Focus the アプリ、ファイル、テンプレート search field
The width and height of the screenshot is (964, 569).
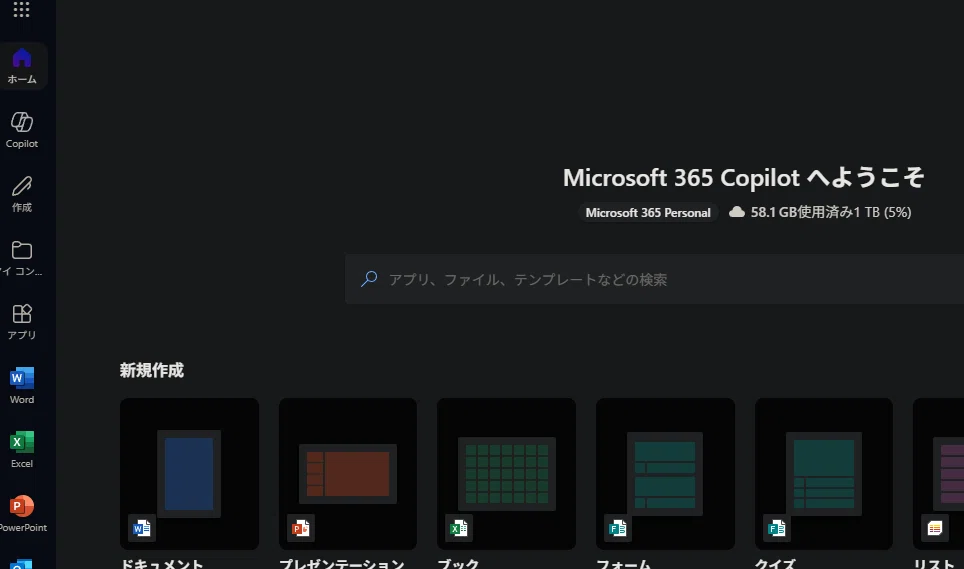(654, 279)
